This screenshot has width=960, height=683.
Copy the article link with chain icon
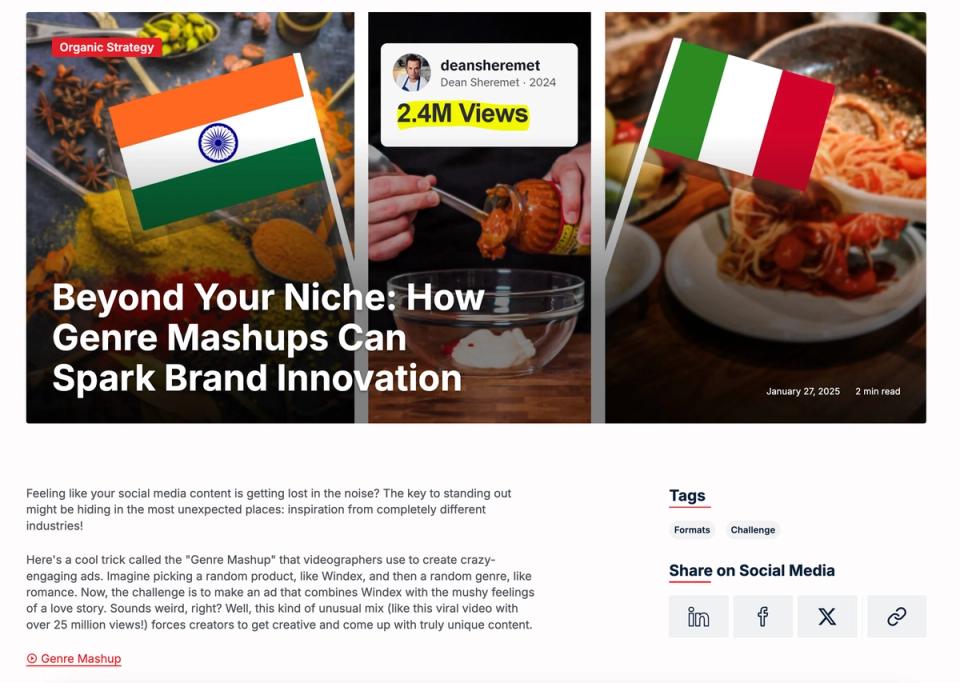(897, 616)
